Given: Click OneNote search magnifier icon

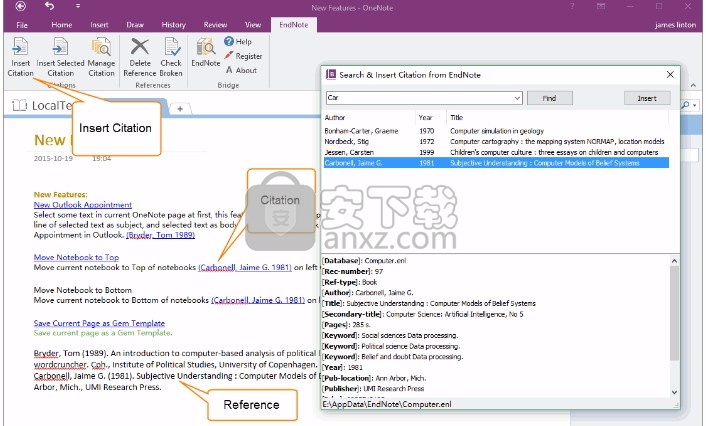Looking at the screenshot, I should (x=685, y=105).
